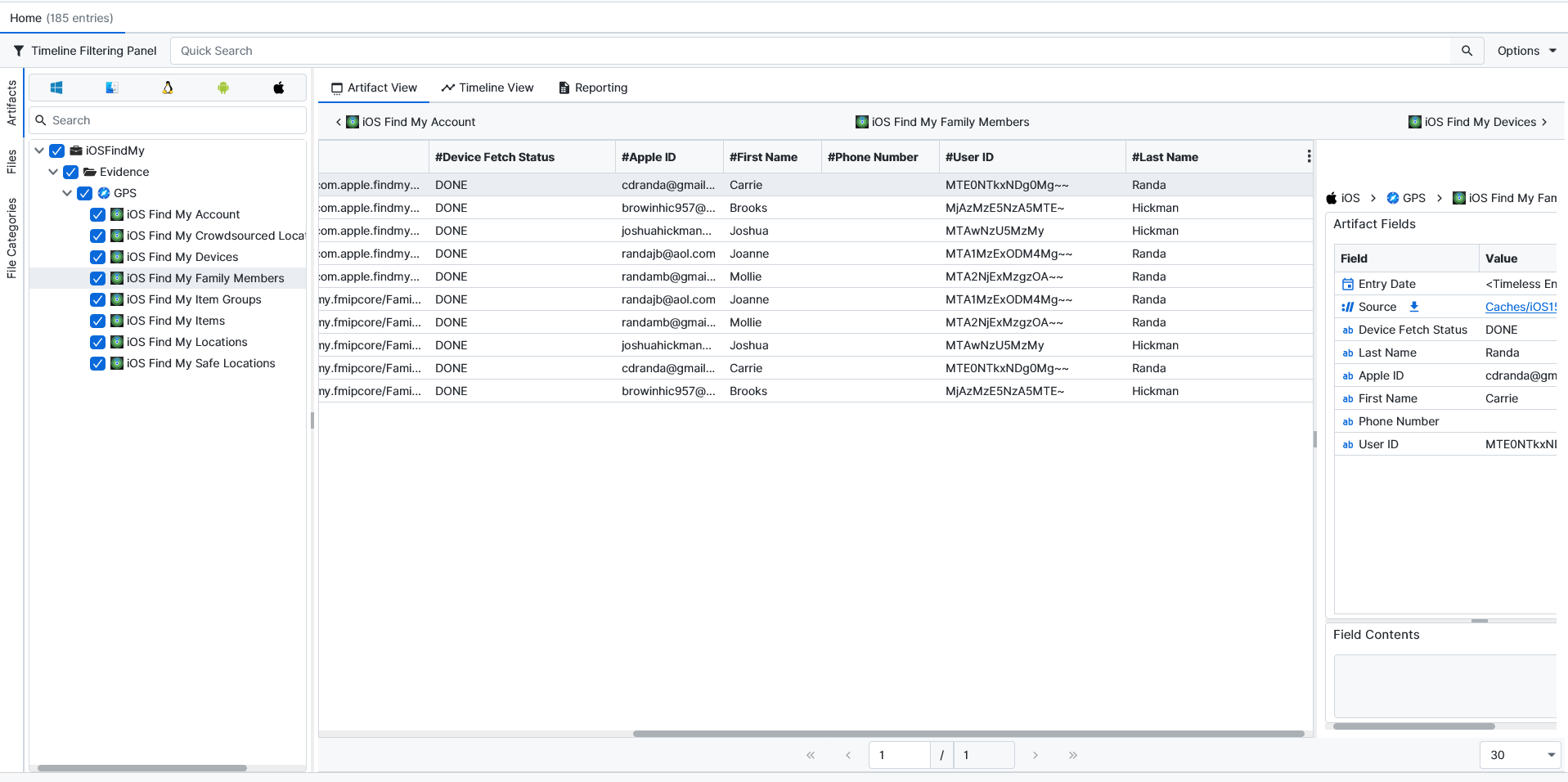
Task: Open the Caches/iOS1 source link
Action: click(1521, 307)
